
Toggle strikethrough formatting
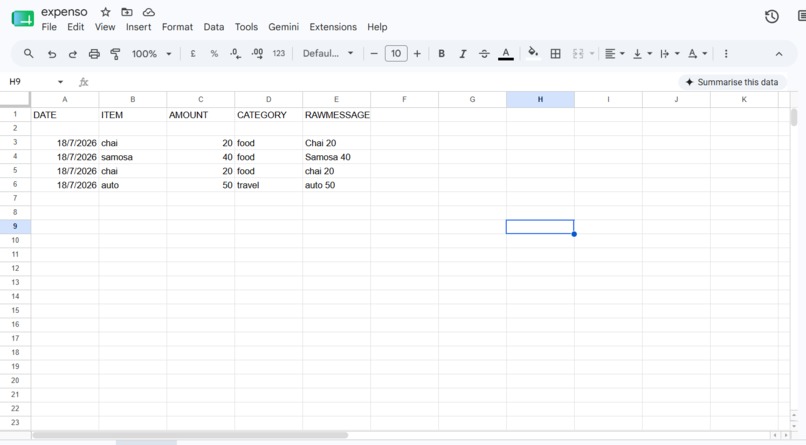[484, 53]
